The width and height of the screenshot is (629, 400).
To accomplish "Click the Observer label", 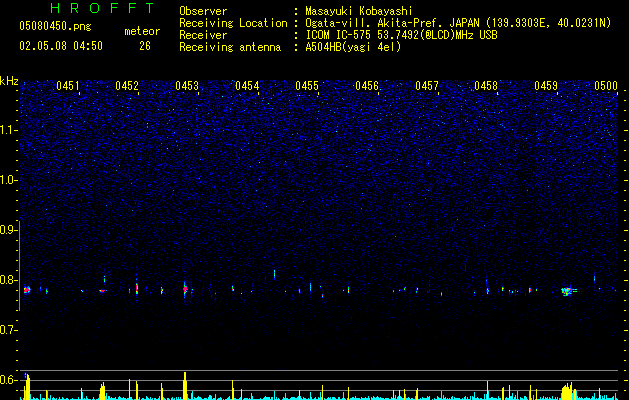I will click(x=203, y=11).
